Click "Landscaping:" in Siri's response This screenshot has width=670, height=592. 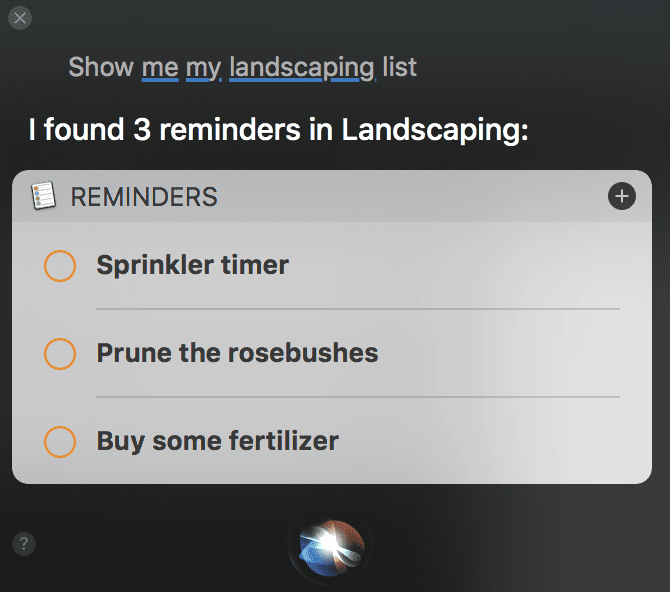pos(435,130)
